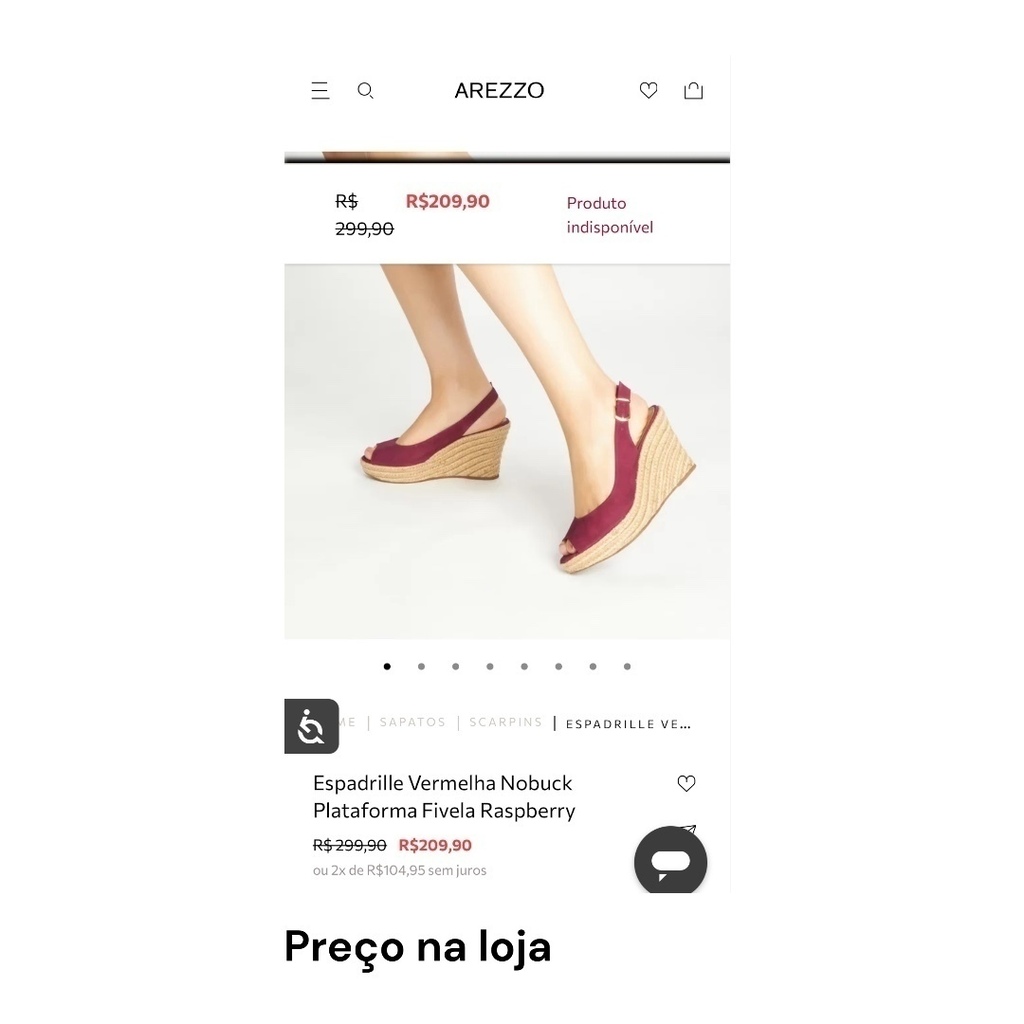Click the Produto indisponível label
This screenshot has width=1024, height=1024.
click(x=610, y=215)
